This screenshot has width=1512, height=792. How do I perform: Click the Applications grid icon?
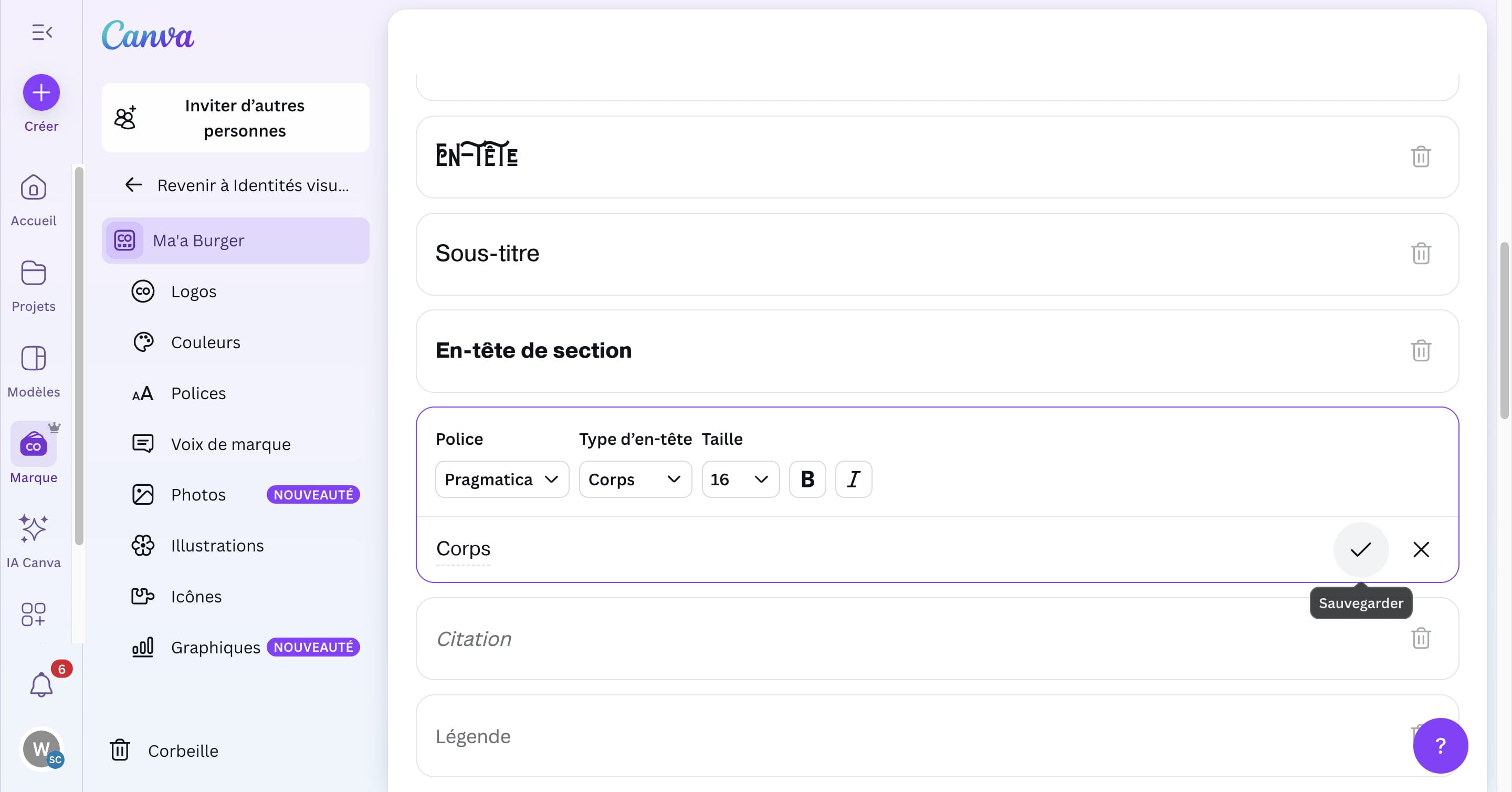pos(34,614)
